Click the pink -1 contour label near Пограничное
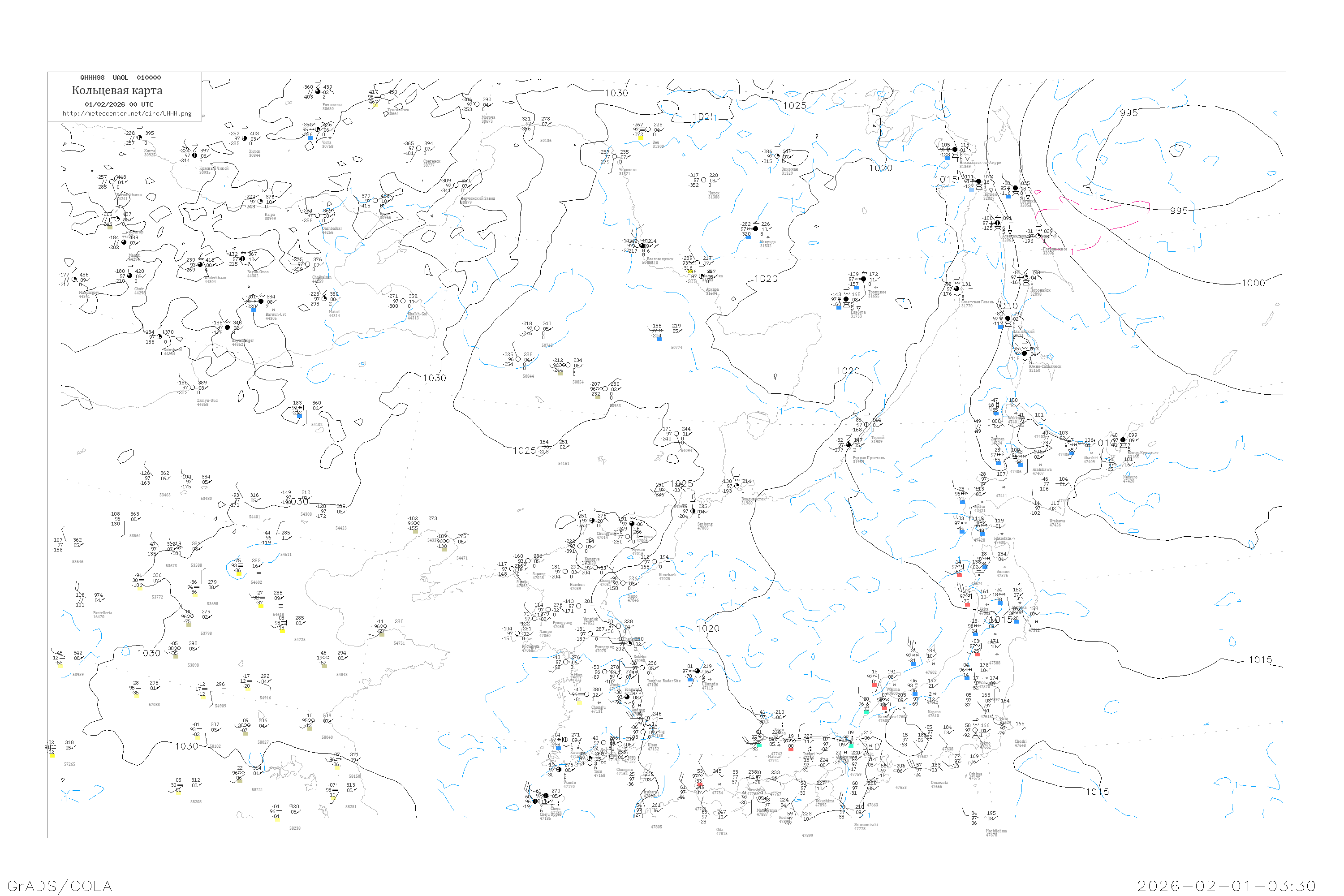The width and height of the screenshot is (1344, 896). pos(1072,251)
